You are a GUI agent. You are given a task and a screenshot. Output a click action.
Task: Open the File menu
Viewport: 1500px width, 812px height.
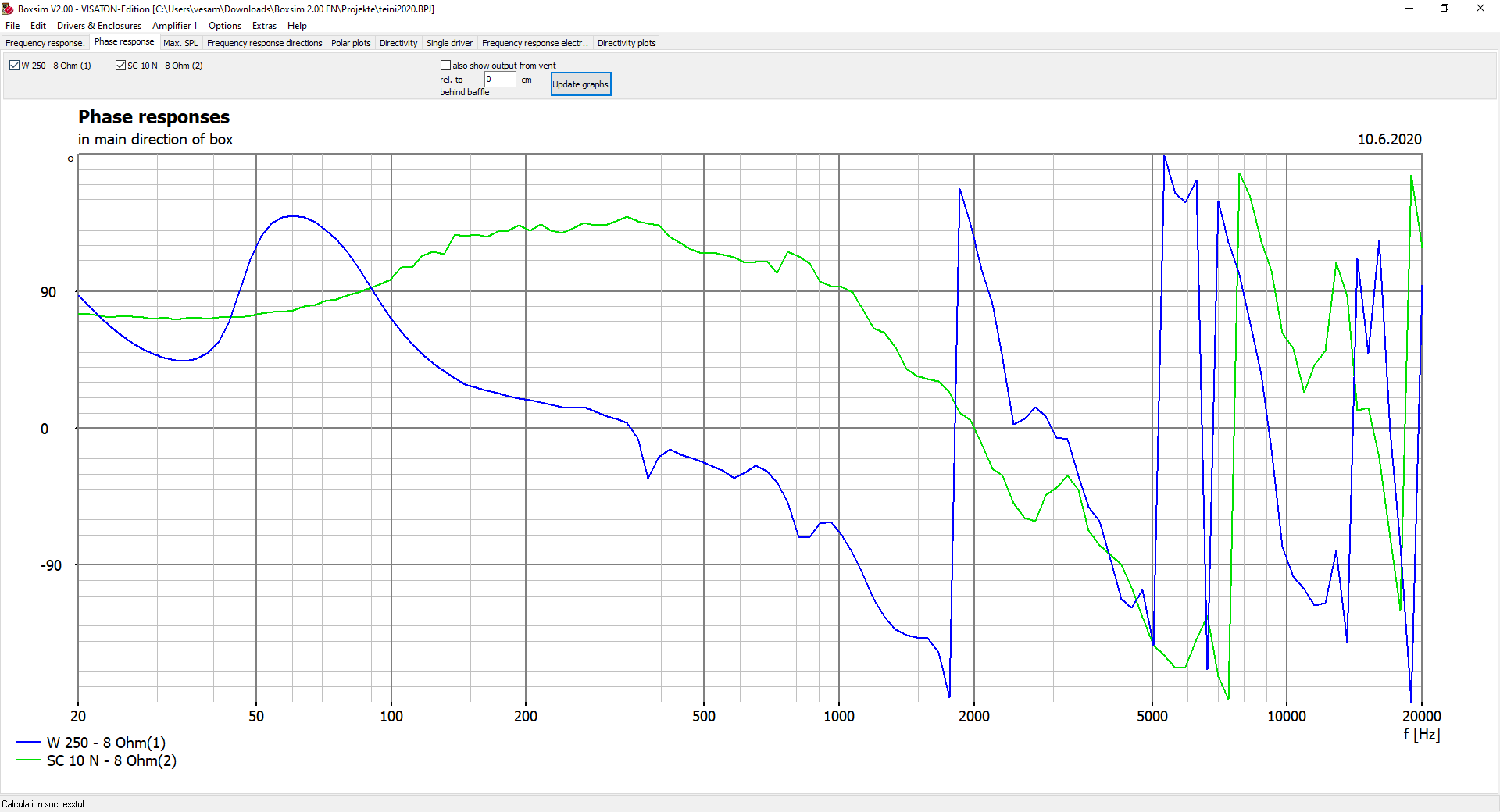(x=12, y=26)
